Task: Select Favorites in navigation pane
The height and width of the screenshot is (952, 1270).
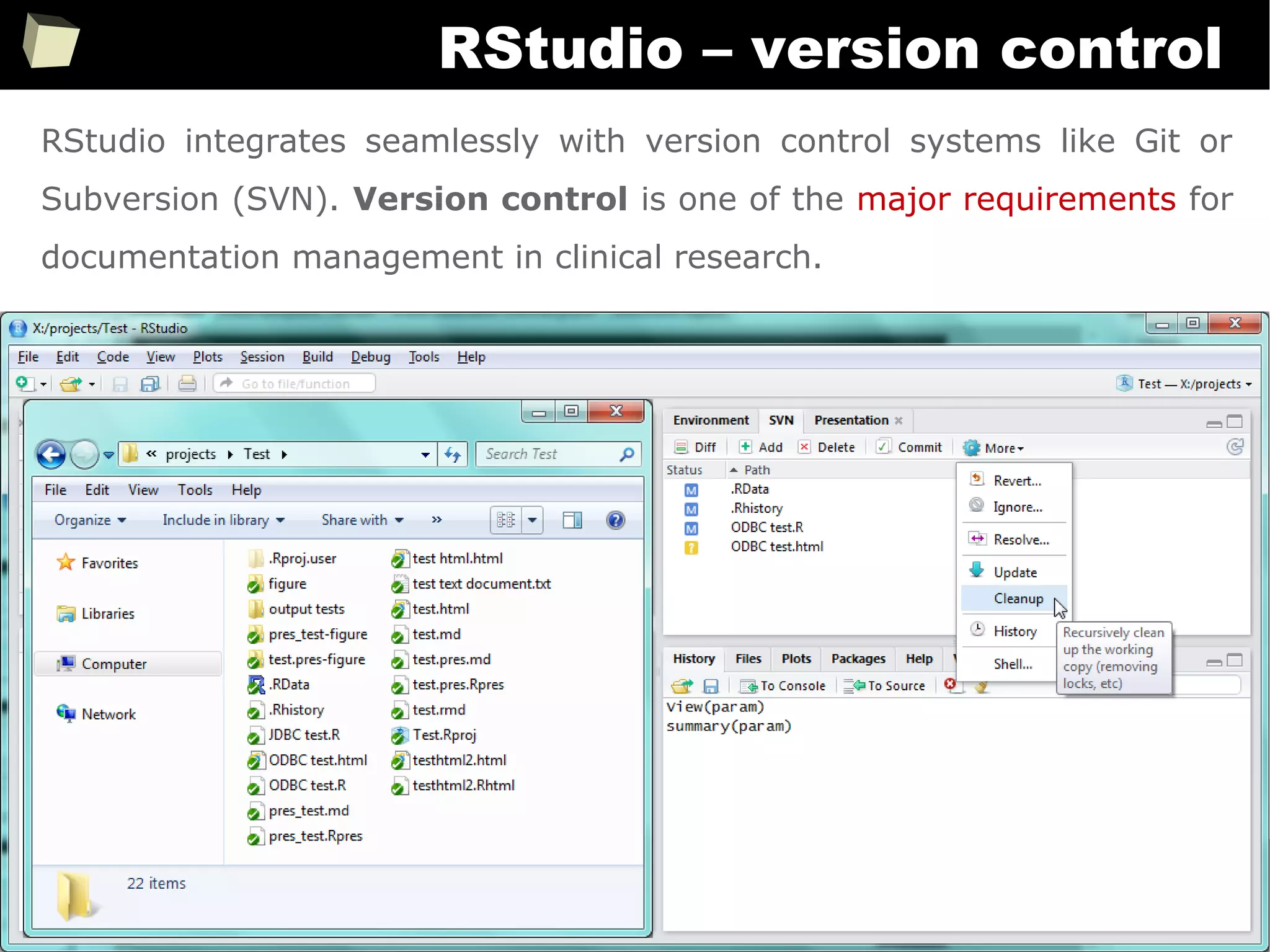Action: [98, 563]
